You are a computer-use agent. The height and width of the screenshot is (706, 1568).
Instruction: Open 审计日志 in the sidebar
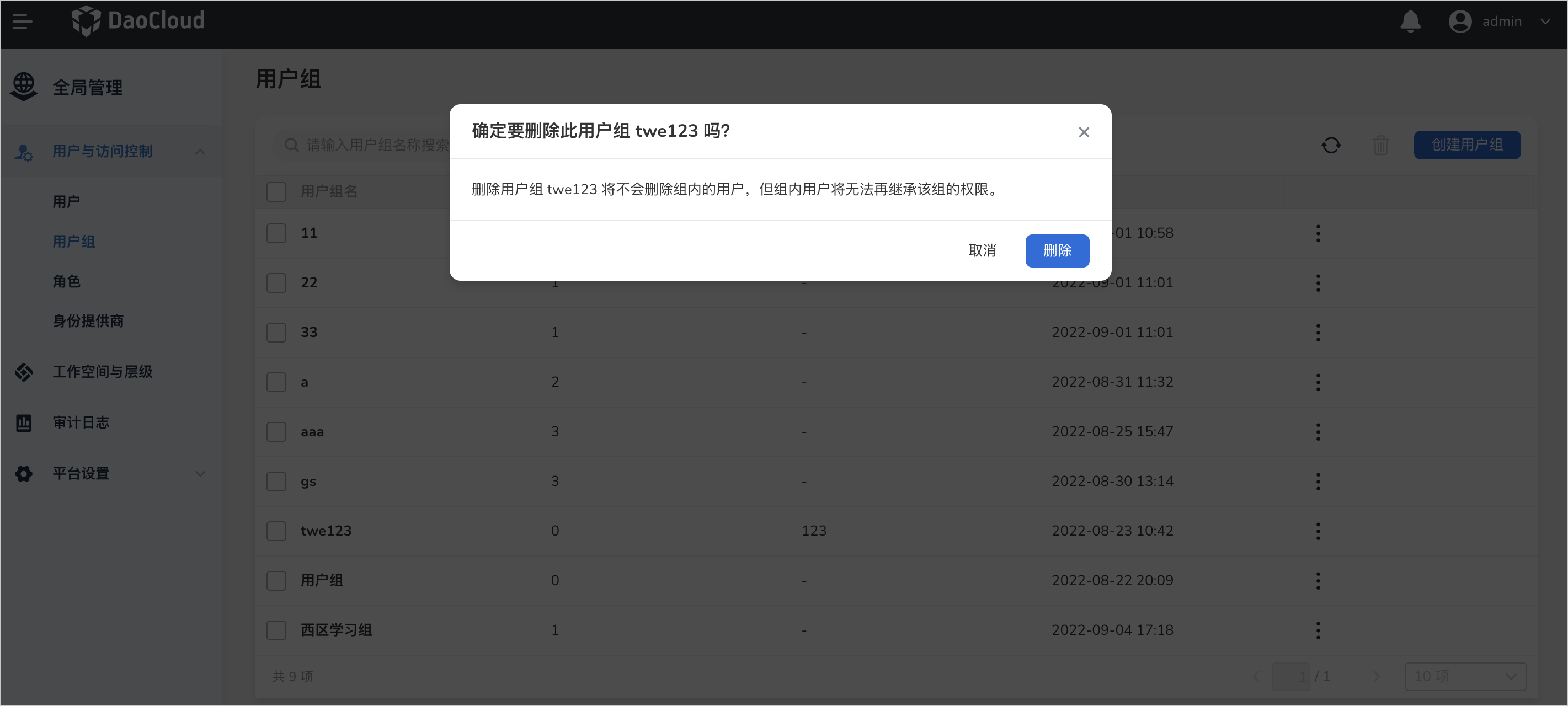[x=81, y=422]
